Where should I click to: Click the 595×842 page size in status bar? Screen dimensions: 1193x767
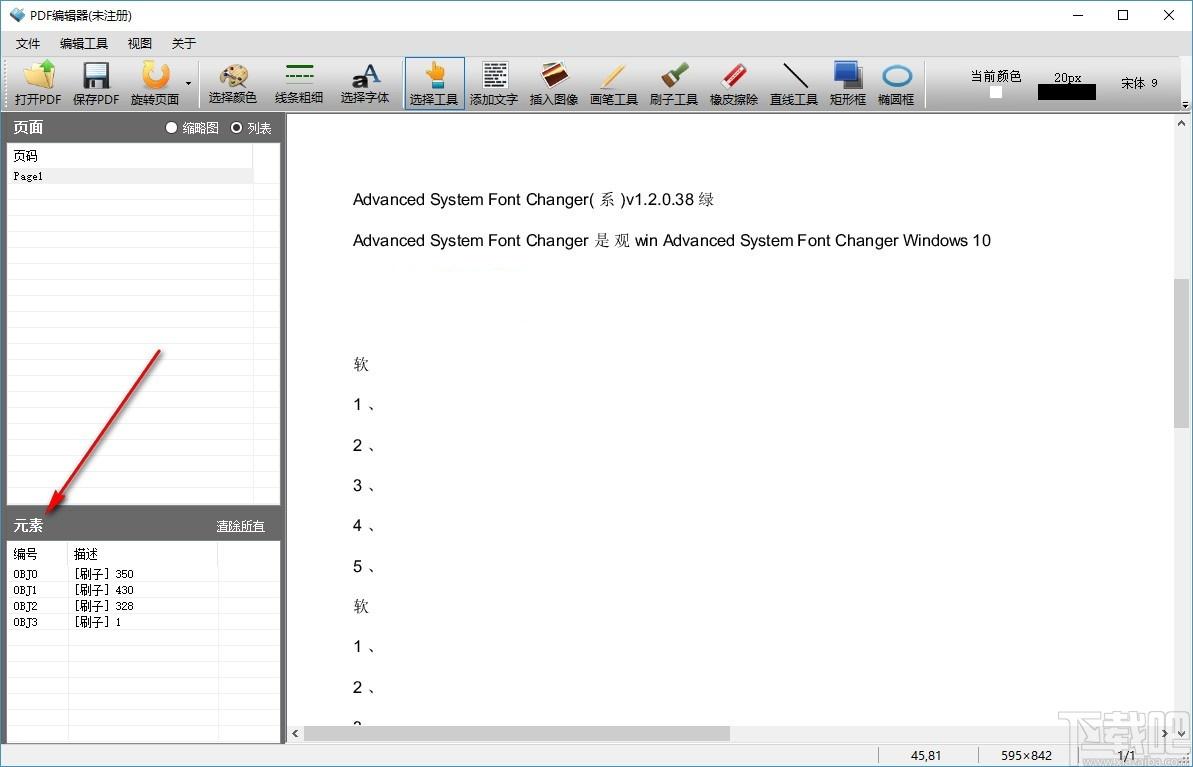(x=1026, y=756)
